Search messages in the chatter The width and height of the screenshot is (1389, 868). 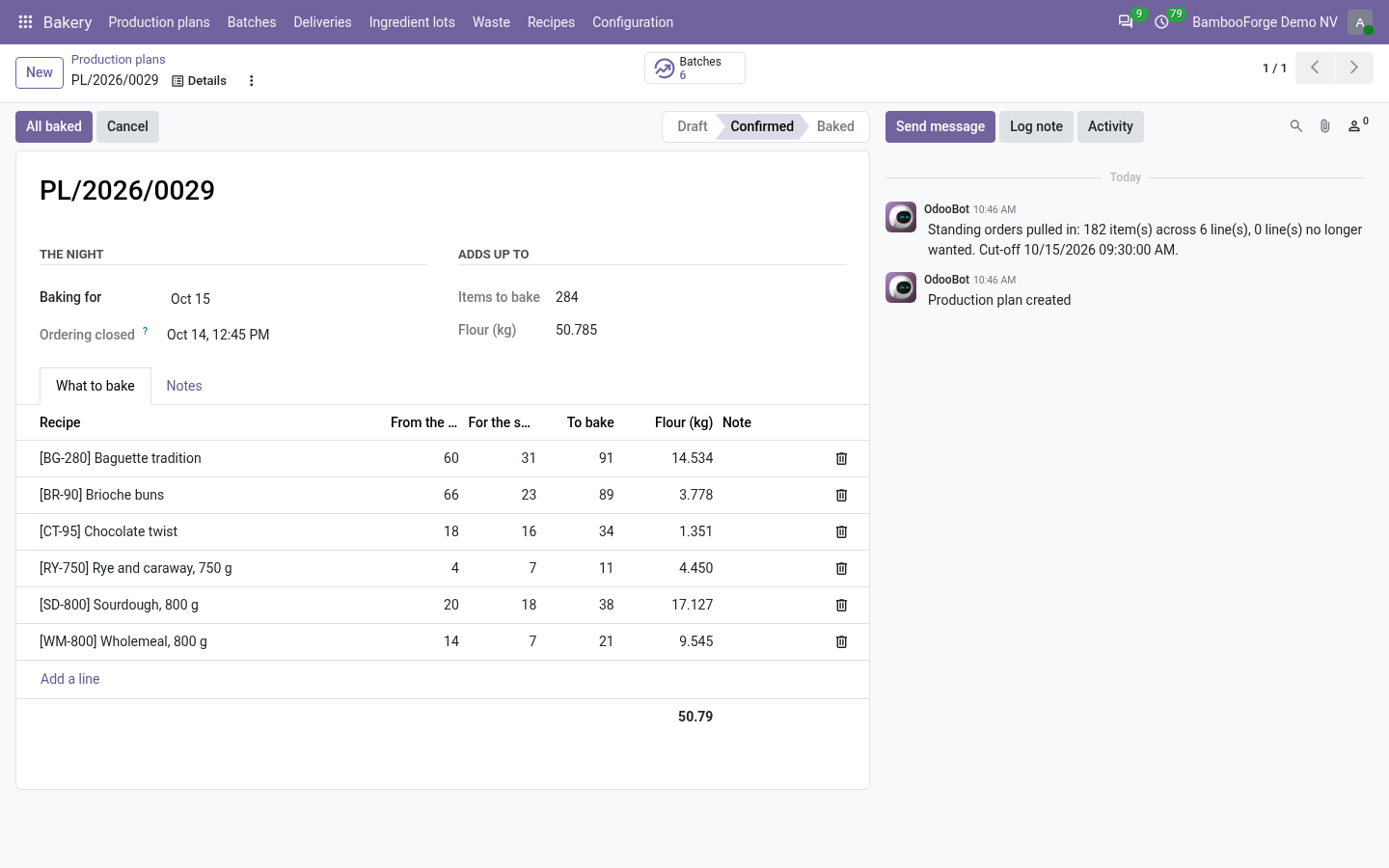click(x=1296, y=126)
